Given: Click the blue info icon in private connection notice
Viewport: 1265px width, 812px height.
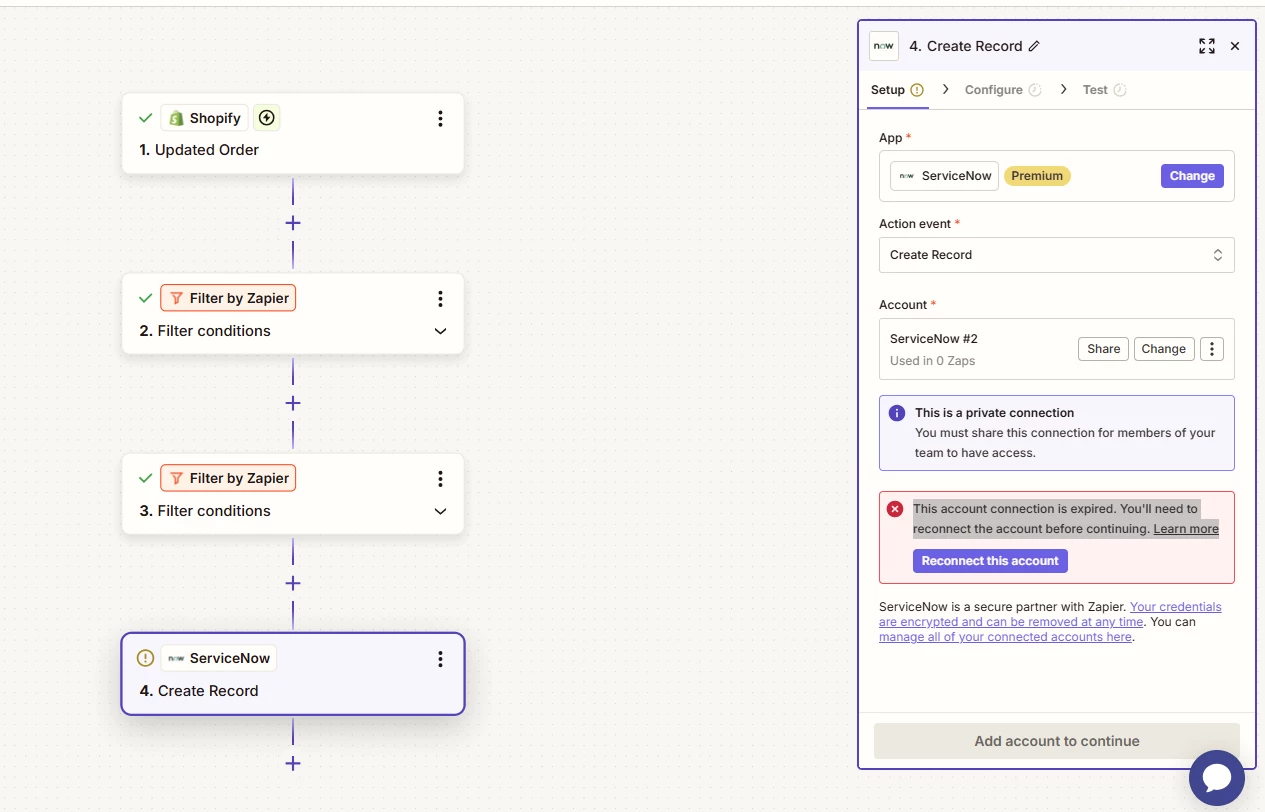Looking at the screenshot, I should (897, 413).
